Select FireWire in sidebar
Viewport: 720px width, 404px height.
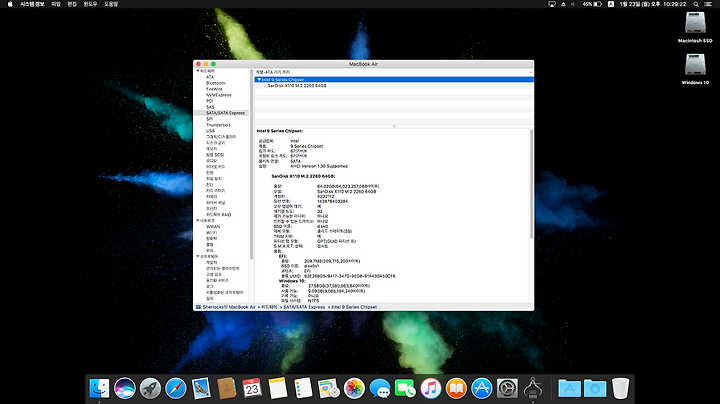click(x=214, y=89)
